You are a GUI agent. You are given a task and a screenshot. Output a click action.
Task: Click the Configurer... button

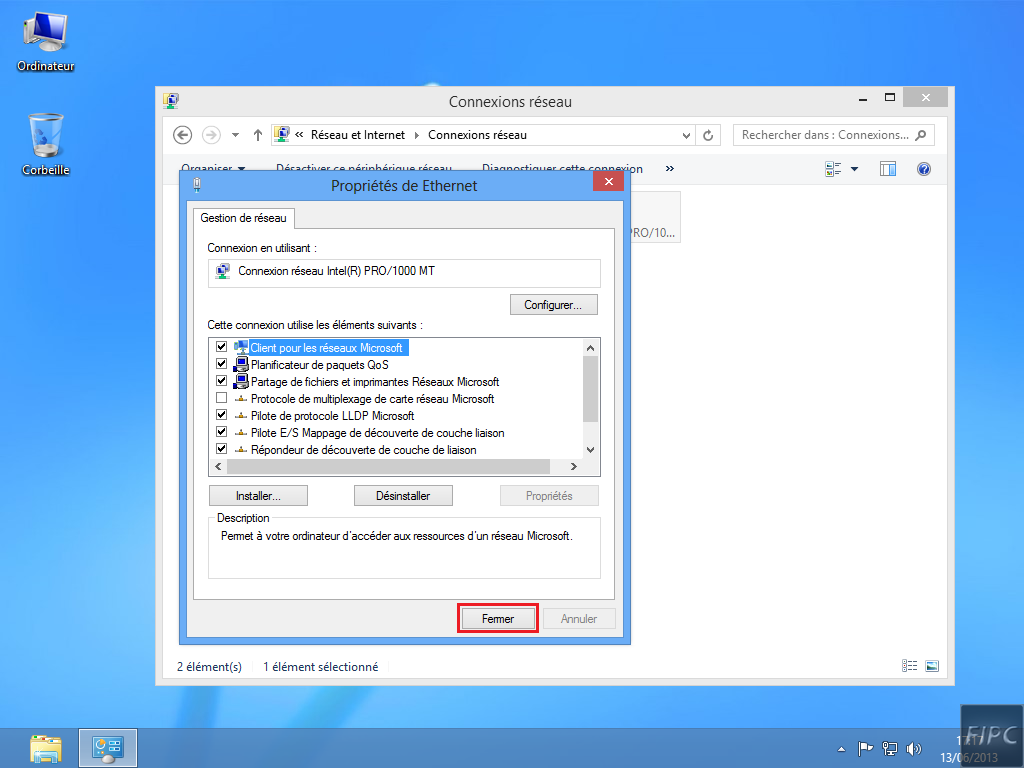553,304
